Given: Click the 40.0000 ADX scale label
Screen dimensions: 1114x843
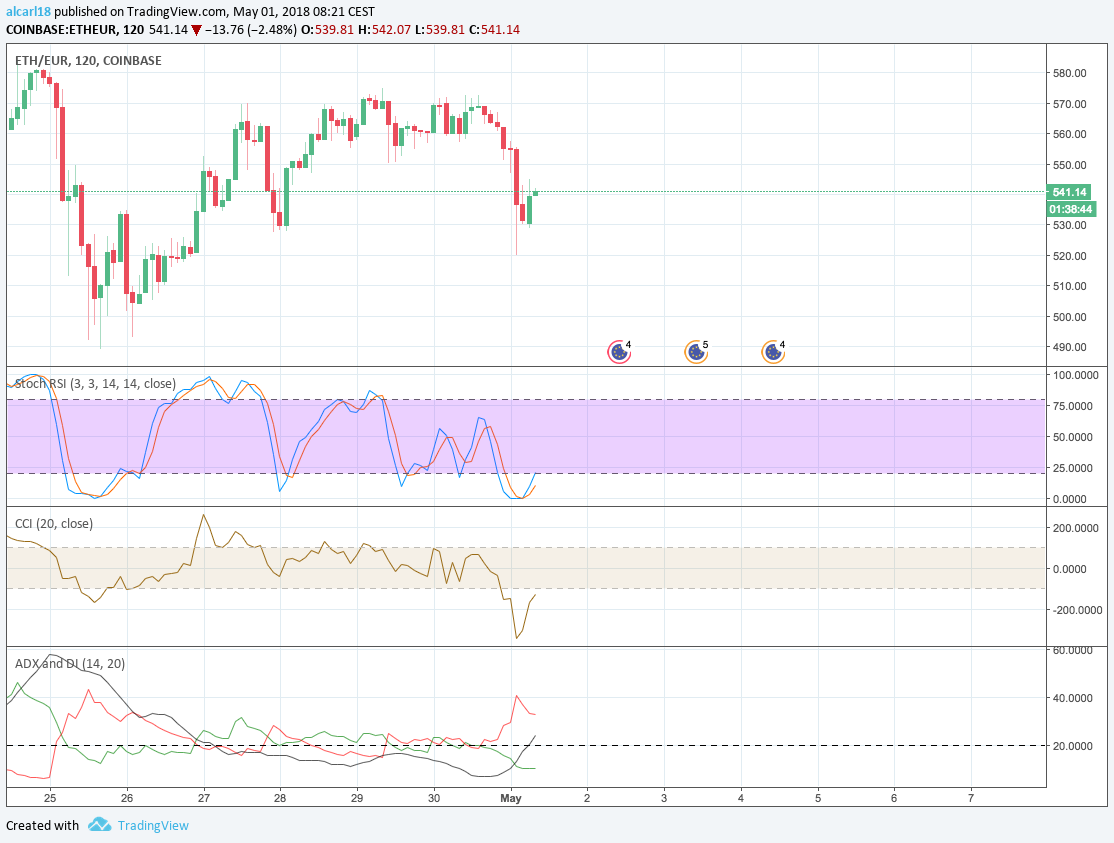Looking at the screenshot, I should pos(1072,698).
